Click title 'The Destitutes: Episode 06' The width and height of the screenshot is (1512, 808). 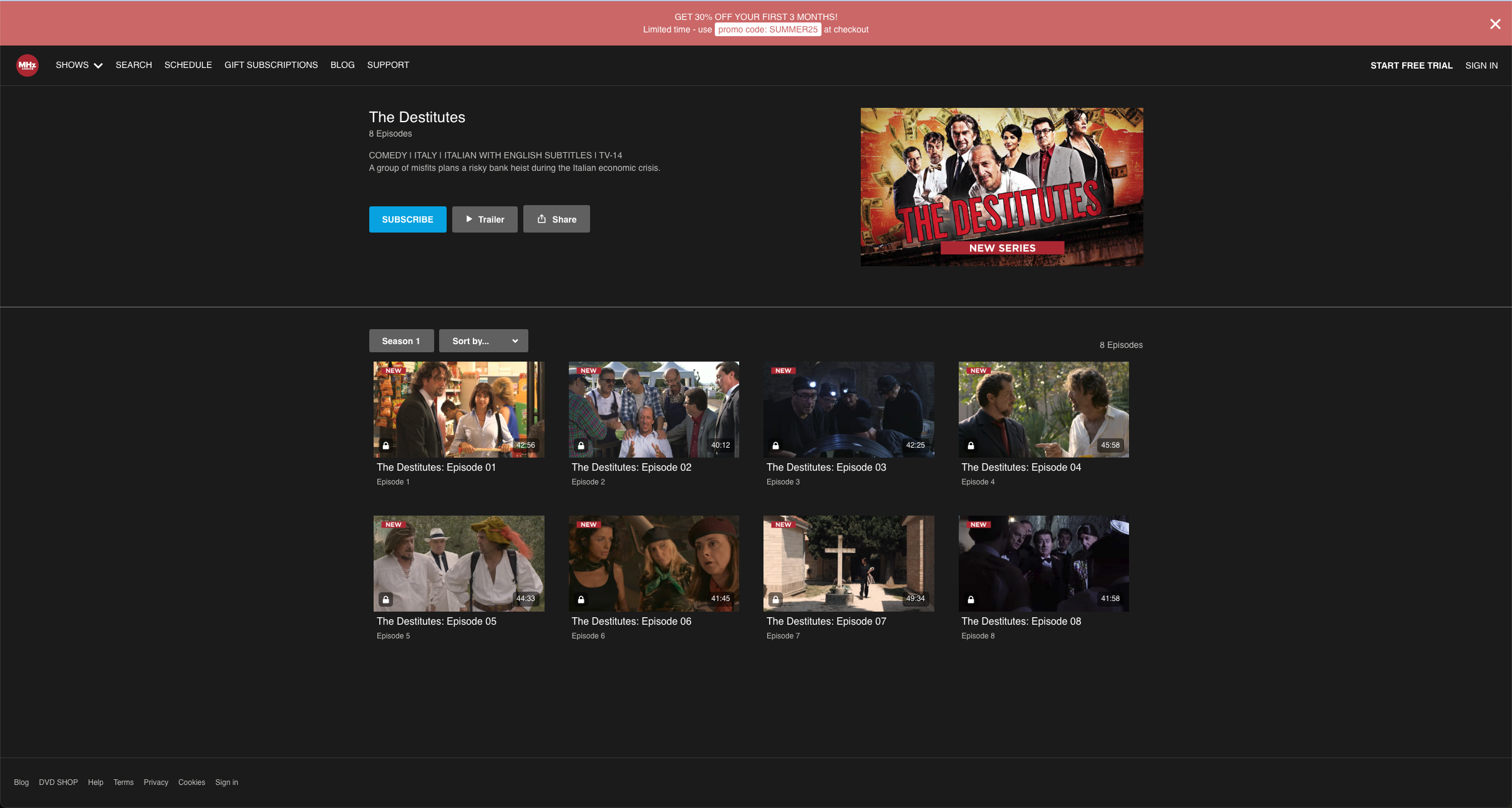(x=631, y=622)
